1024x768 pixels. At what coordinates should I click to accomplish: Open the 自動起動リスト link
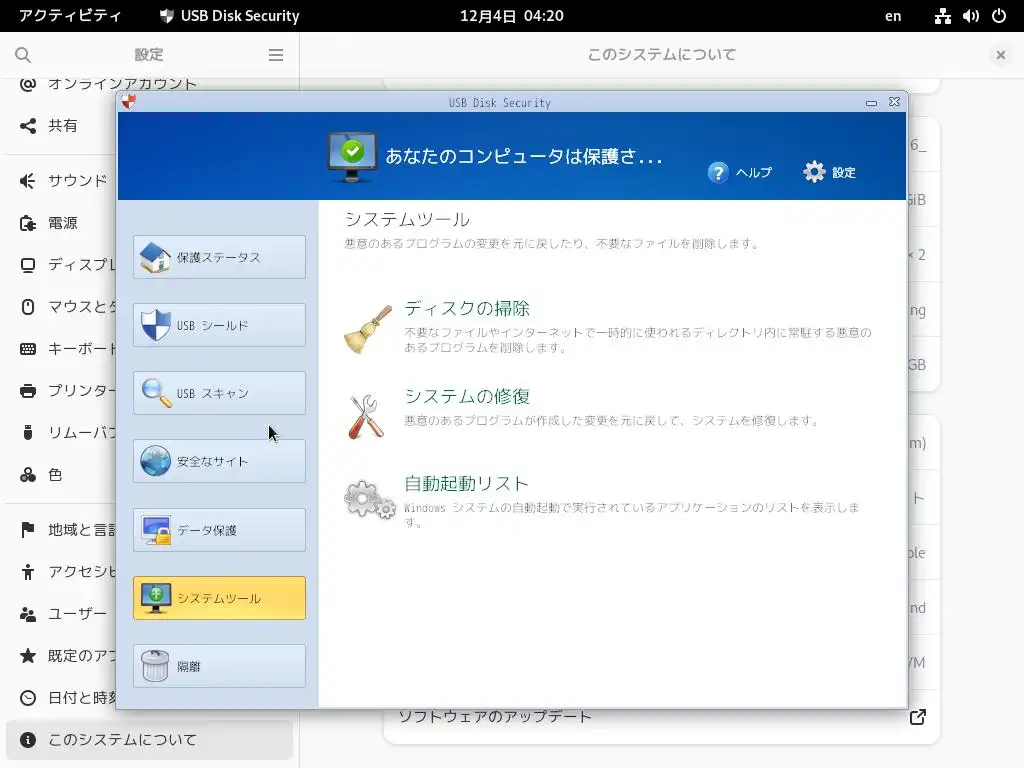click(466, 484)
